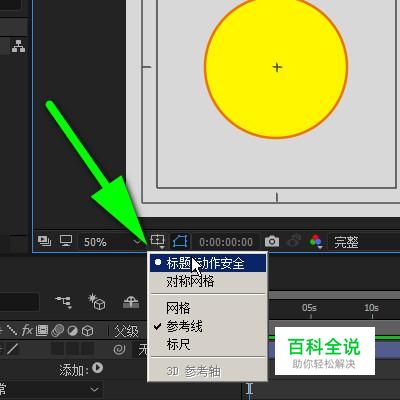Screen dimensions: 400x400
Task: Click the 0:00:00:00 timecode display
Action: [x=226, y=242]
